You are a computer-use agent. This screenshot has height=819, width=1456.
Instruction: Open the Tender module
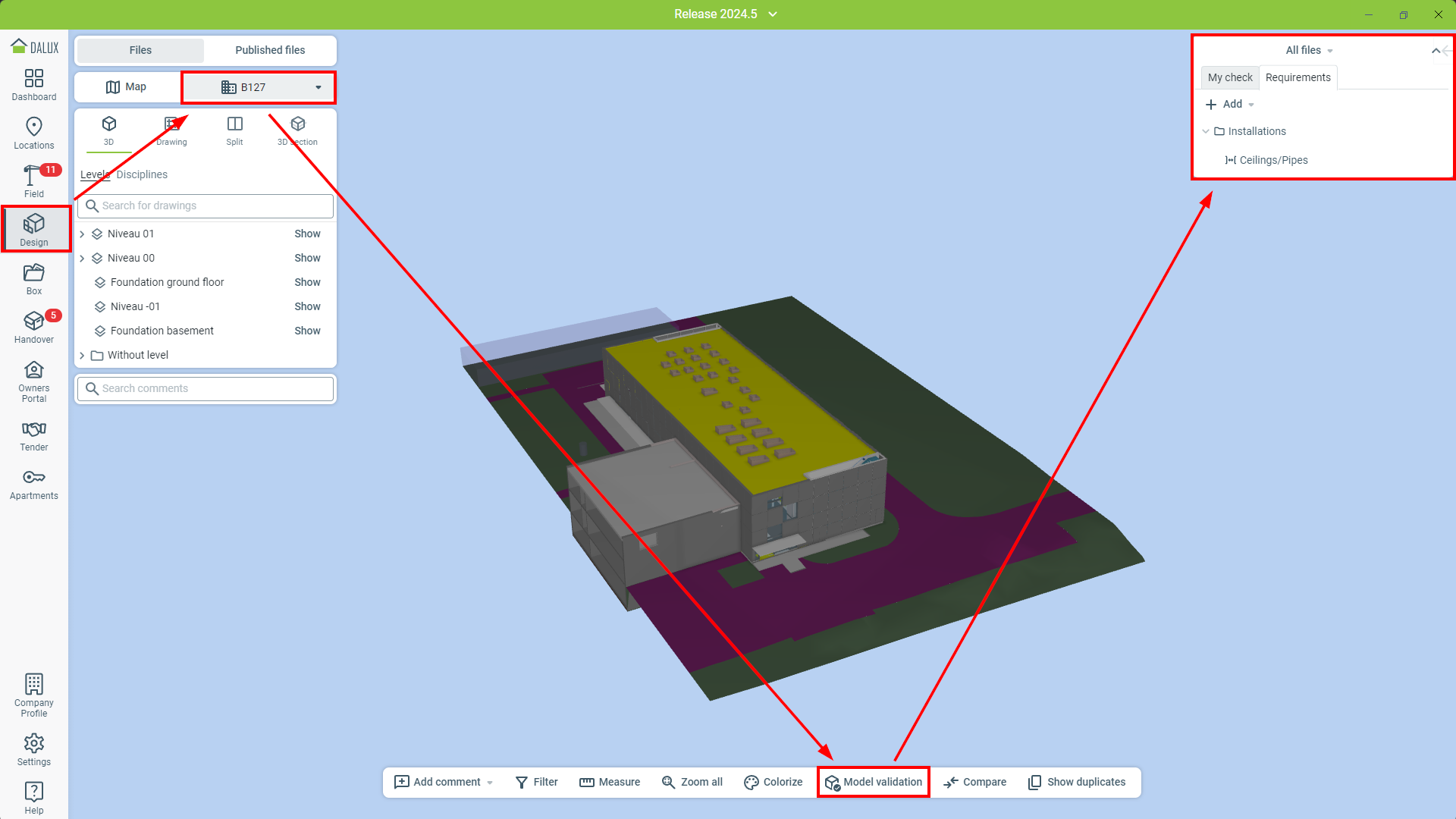tap(34, 435)
